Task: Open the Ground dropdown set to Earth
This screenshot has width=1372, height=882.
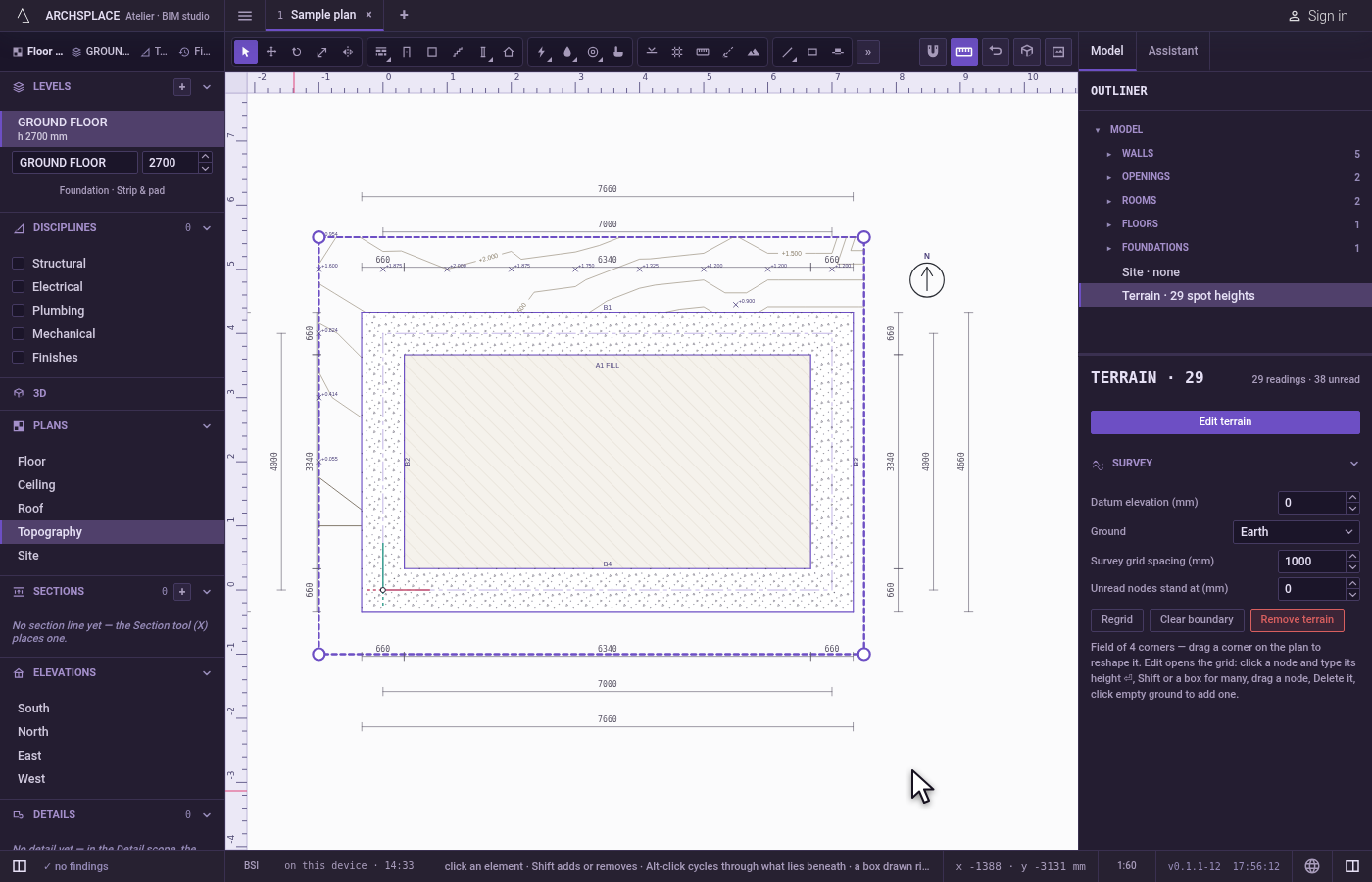Action: [x=1296, y=532]
